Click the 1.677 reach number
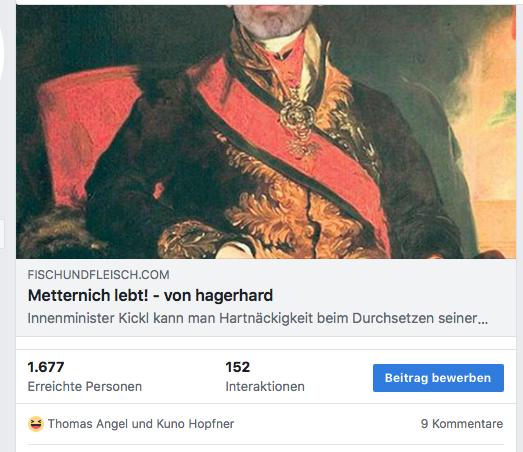The width and height of the screenshot is (523, 452). 46,367
